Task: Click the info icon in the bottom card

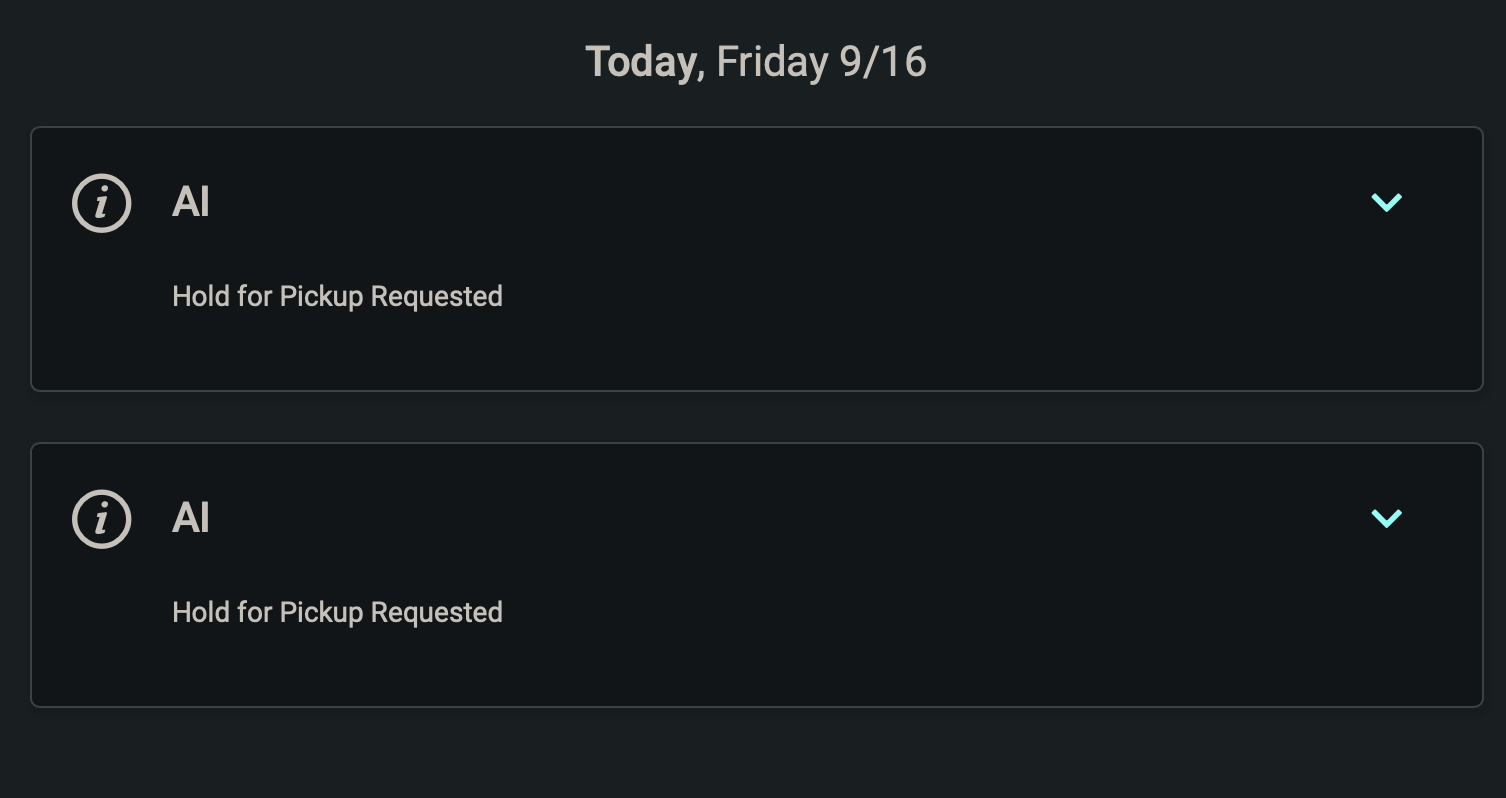Action: [x=102, y=519]
